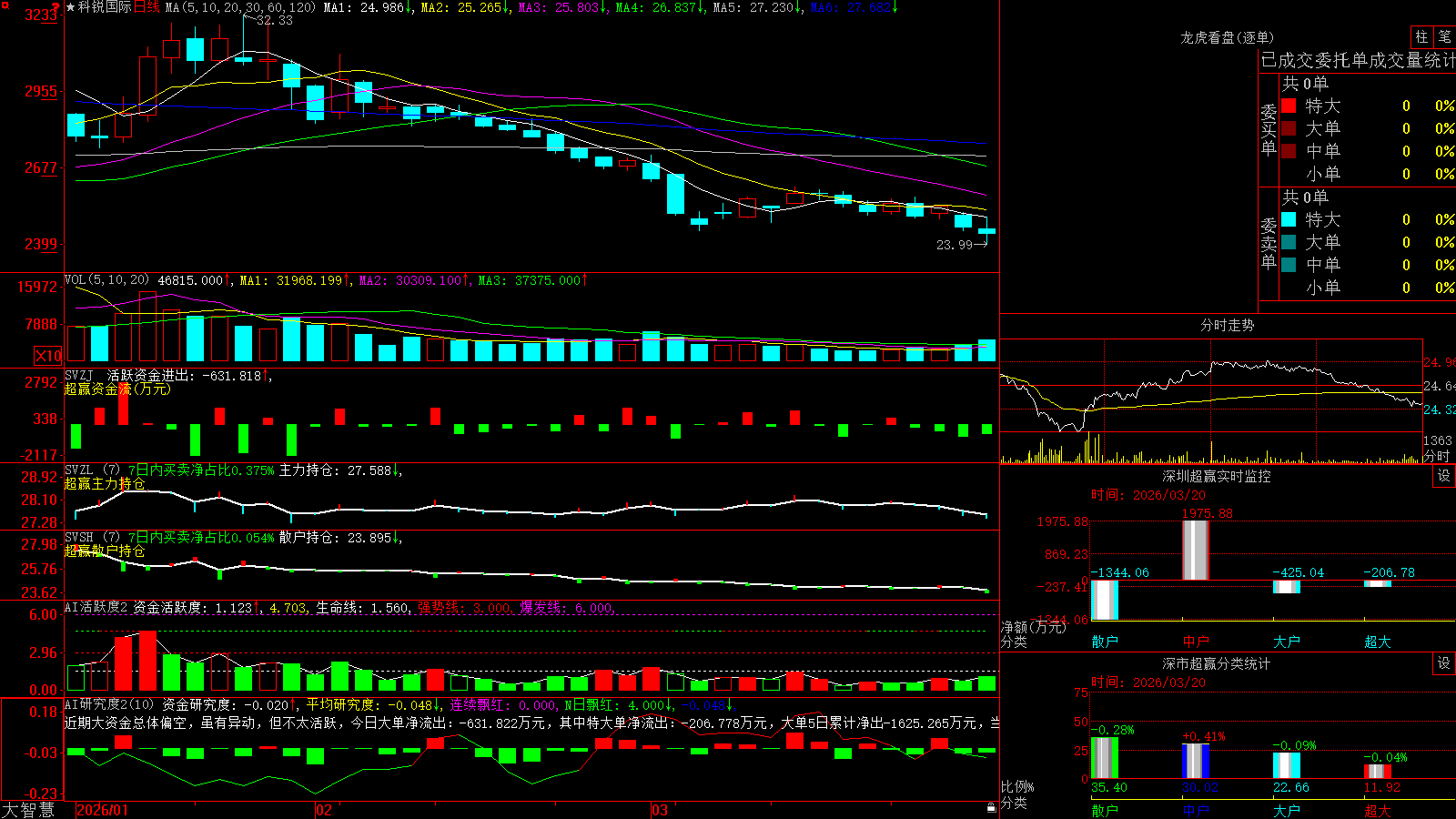This screenshot has height=819, width=1456.
Task: Click the MA(5,10,20,30,60,120) indicator parameters
Action: [240, 7]
